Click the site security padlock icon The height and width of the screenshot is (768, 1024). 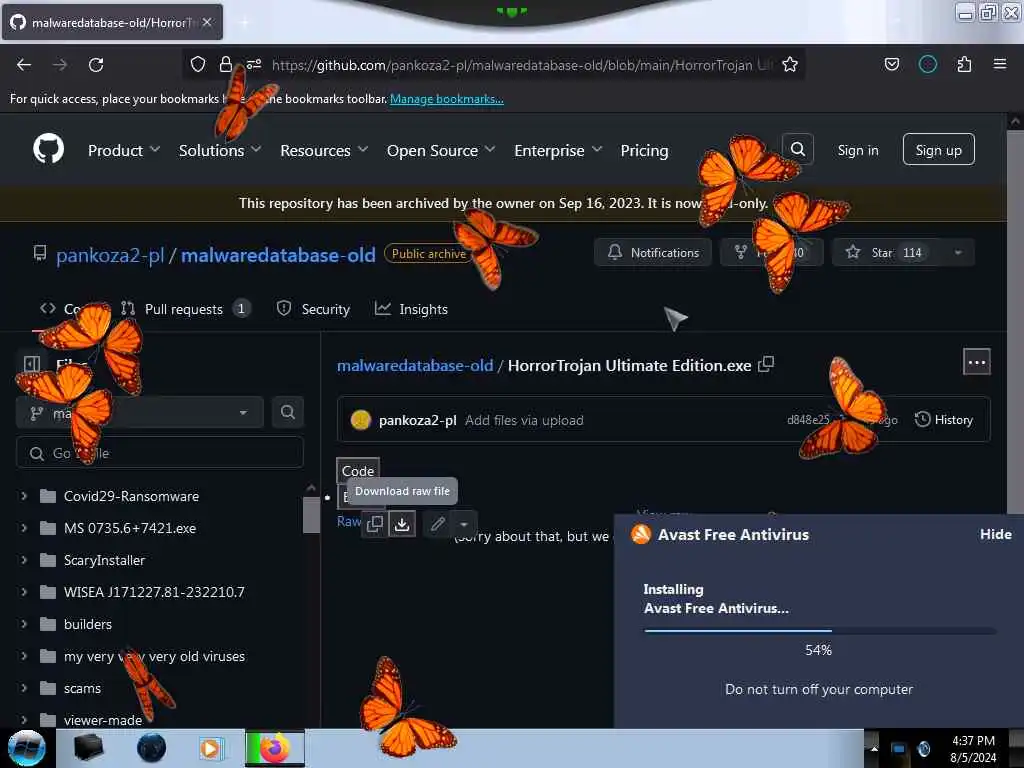click(225, 64)
